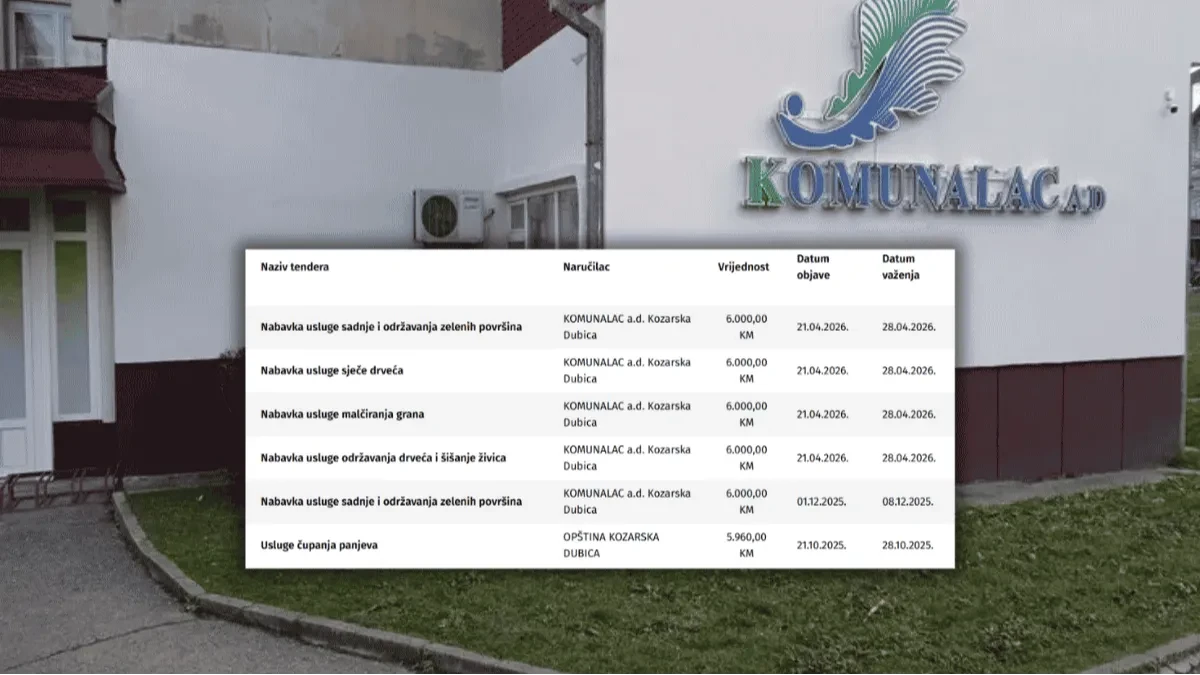The width and height of the screenshot is (1200, 675).
Task: Click the 08.12.2025. validity date
Action: coord(909,502)
